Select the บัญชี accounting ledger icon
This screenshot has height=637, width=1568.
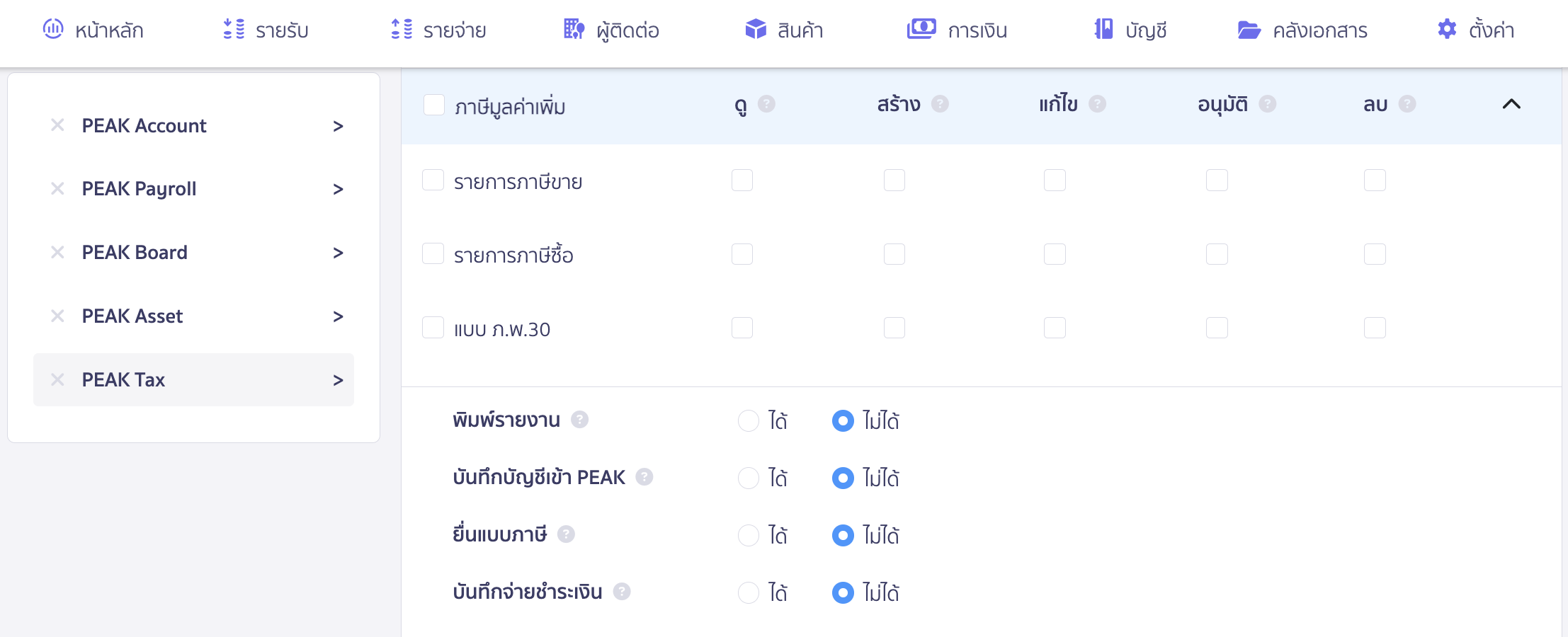coord(1102,29)
